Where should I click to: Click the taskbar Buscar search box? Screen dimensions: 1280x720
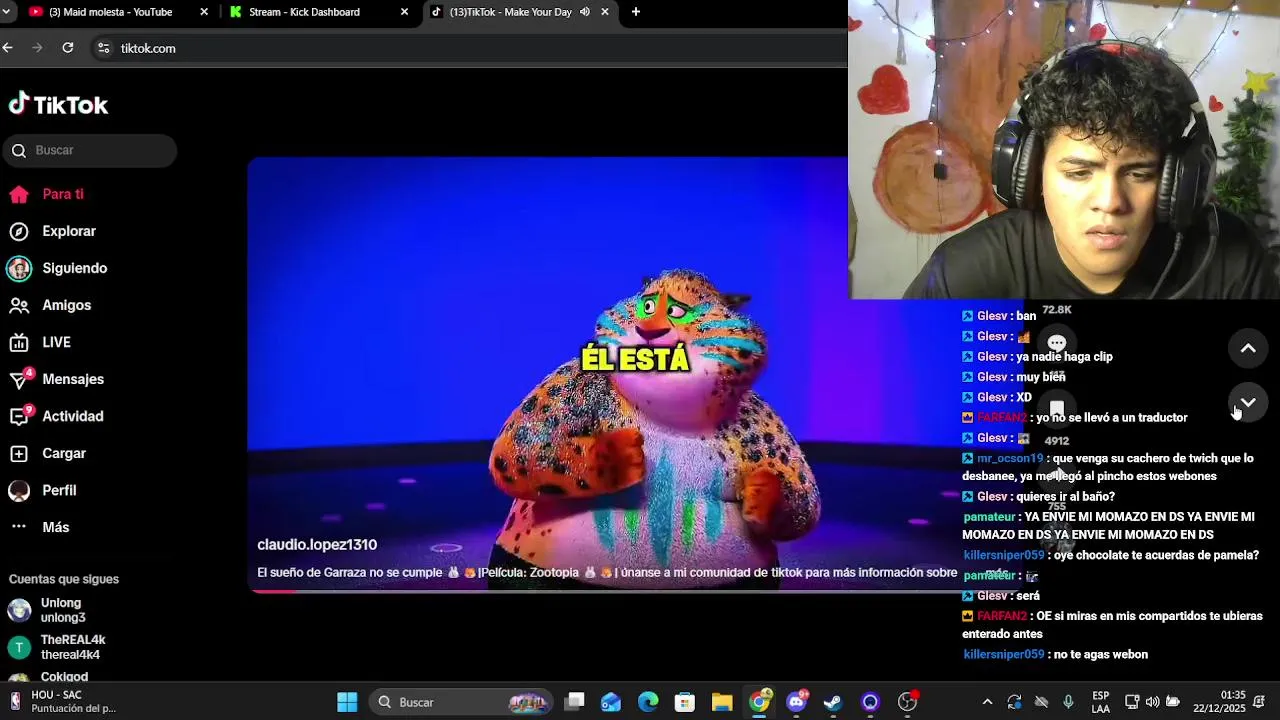click(461, 702)
